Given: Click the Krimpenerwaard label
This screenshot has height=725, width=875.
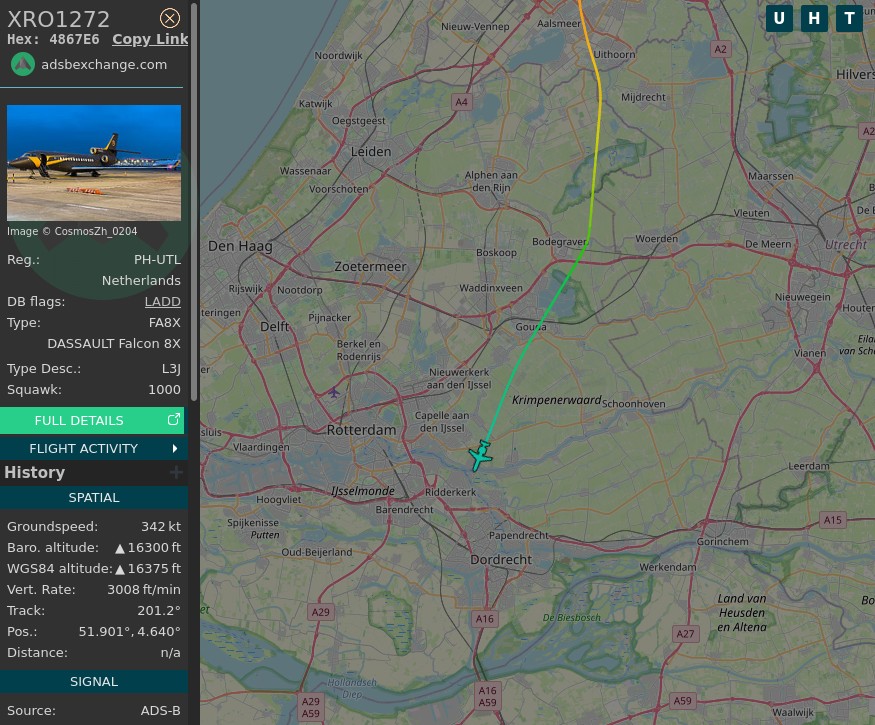Looking at the screenshot, I should point(556,400).
